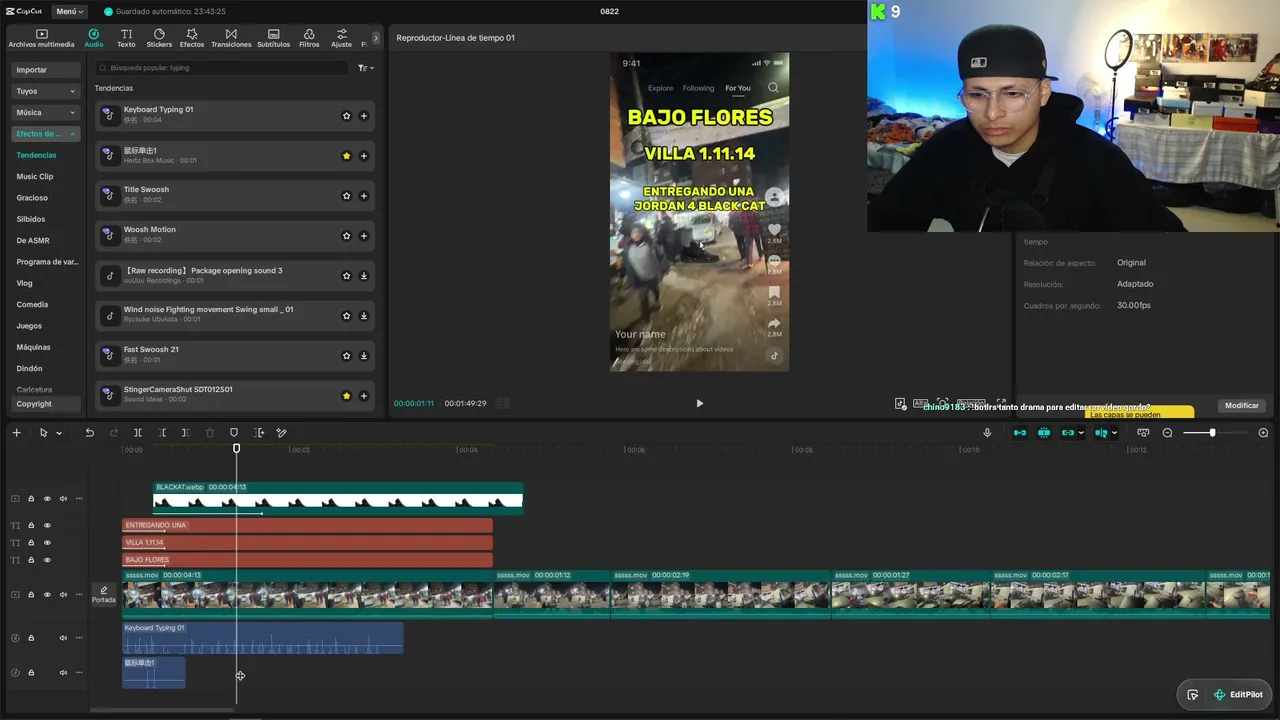This screenshot has width=1280, height=720.
Task: Hide the BLACKAT.webp track
Action: click(x=47, y=499)
